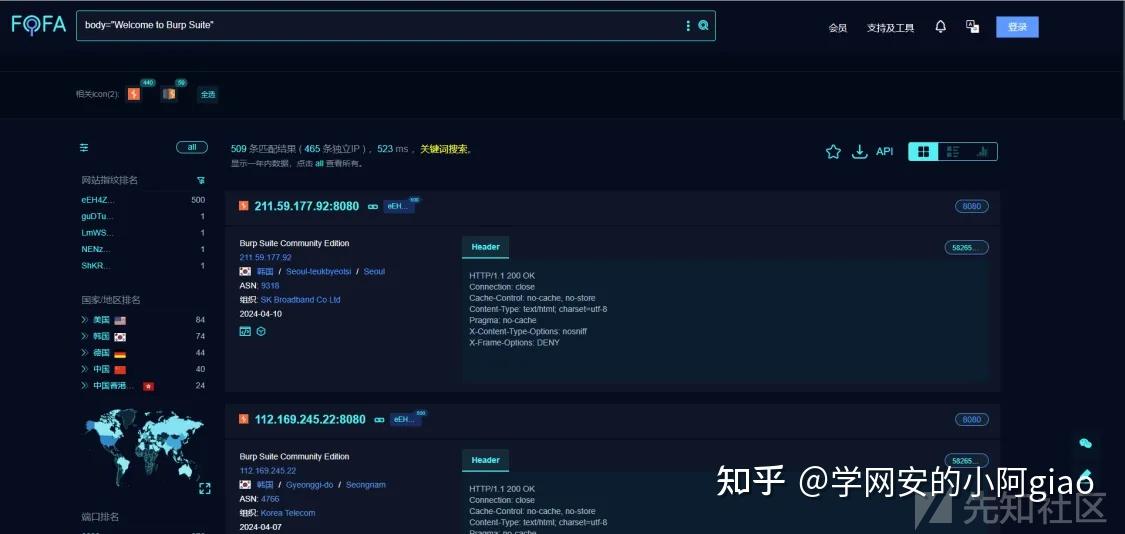Click the 8080 port badge for 211.59.177.92
The image size is (1125, 534).
(971, 207)
